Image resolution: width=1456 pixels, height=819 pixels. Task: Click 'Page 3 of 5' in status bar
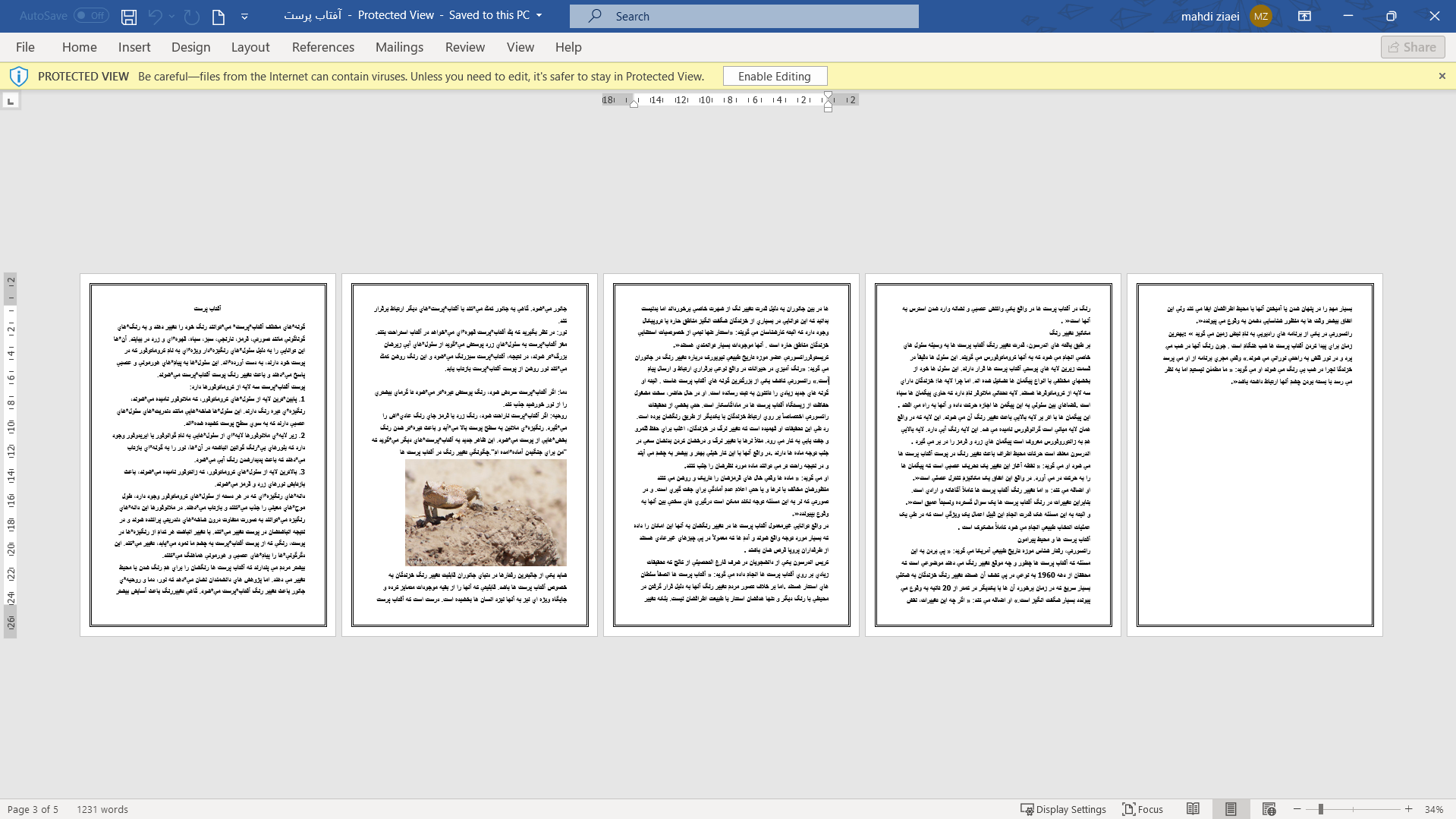tap(33, 809)
